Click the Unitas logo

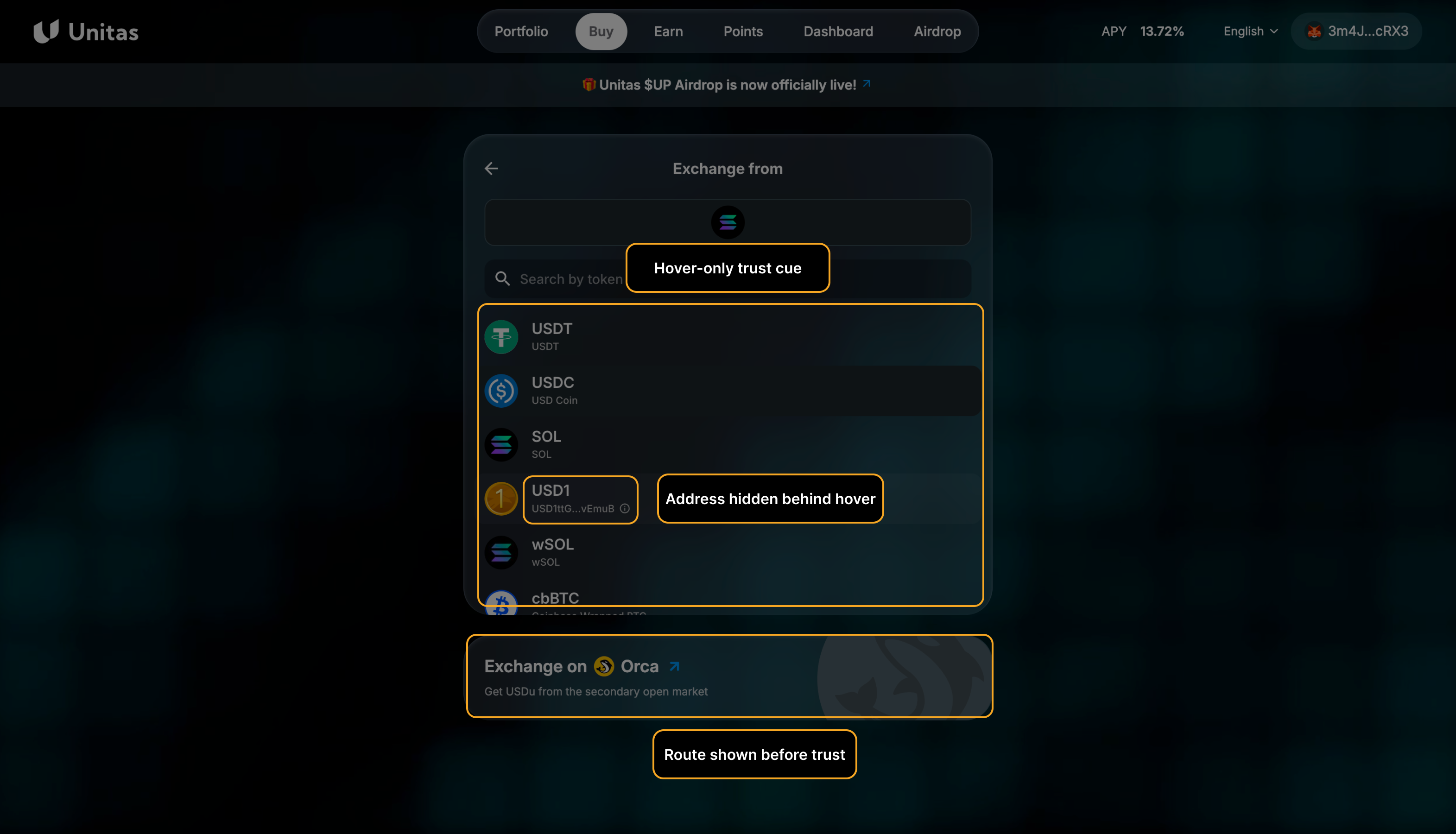(86, 32)
